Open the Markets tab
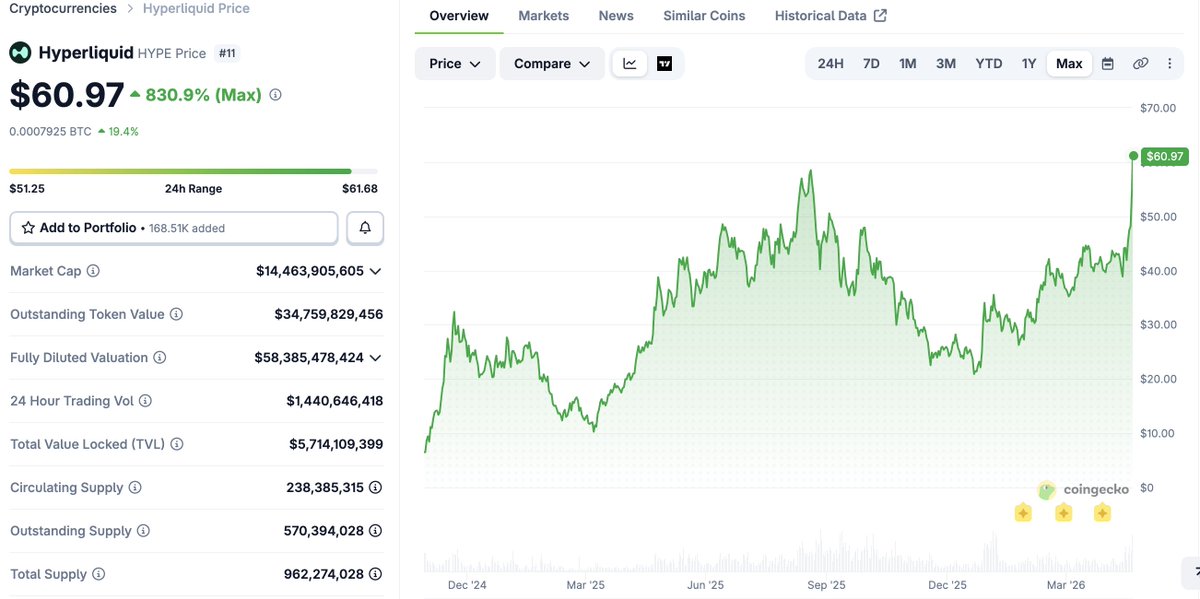Screen dimensions: 1200x599 coord(544,16)
